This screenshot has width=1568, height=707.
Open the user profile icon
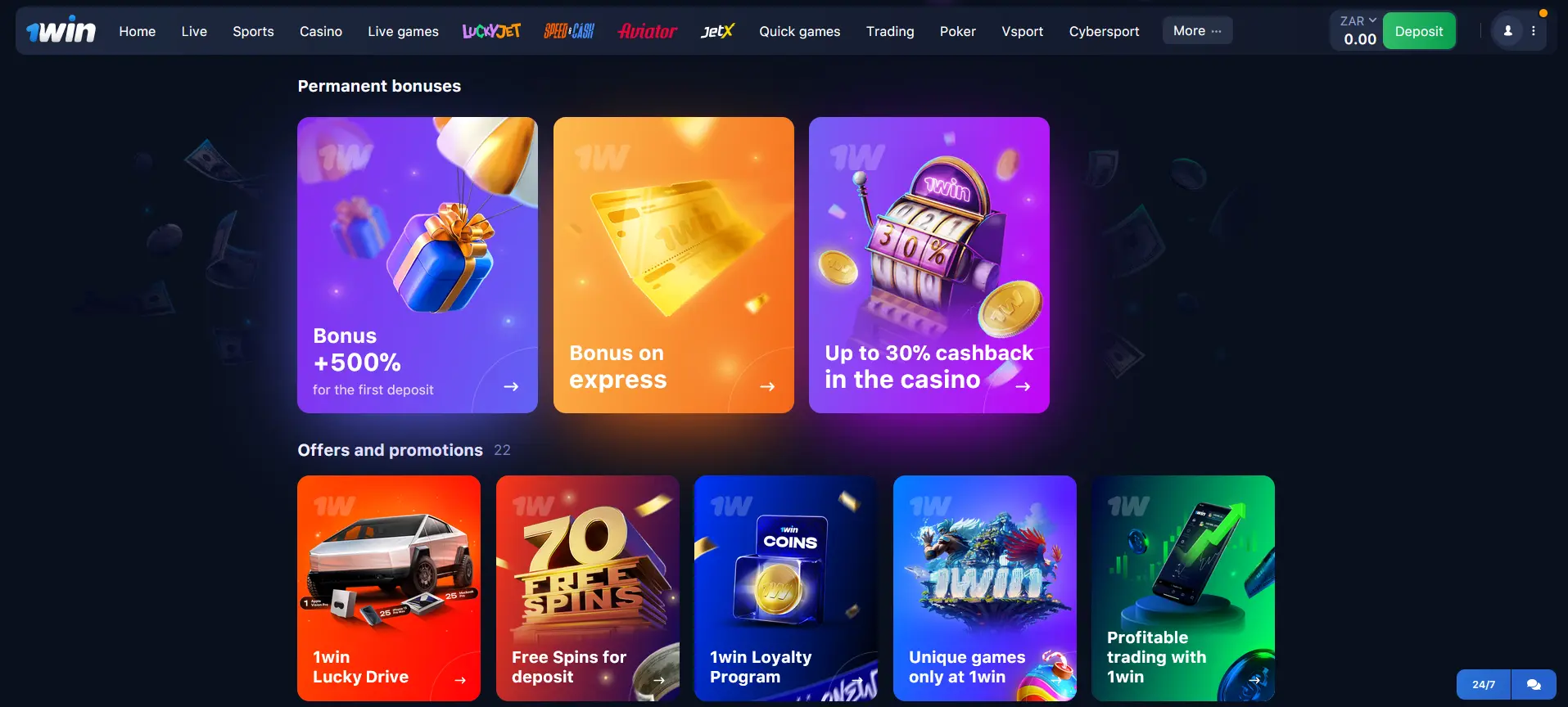pyautogui.click(x=1507, y=31)
